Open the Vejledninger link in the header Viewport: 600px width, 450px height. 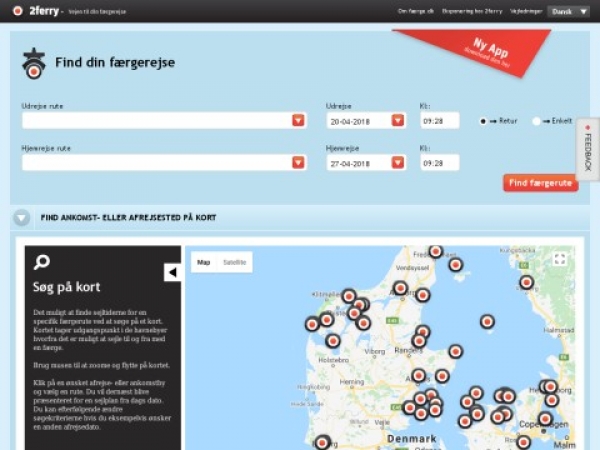(x=526, y=11)
